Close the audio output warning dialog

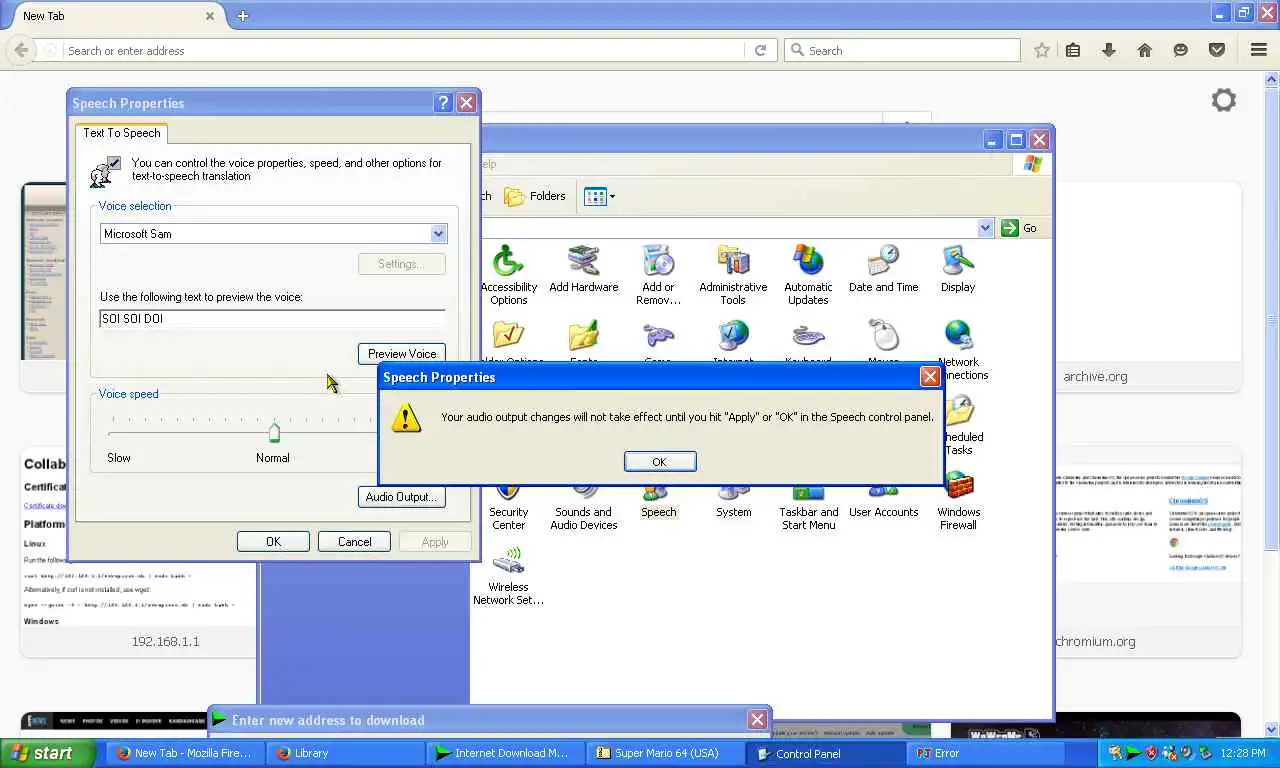[930, 377]
